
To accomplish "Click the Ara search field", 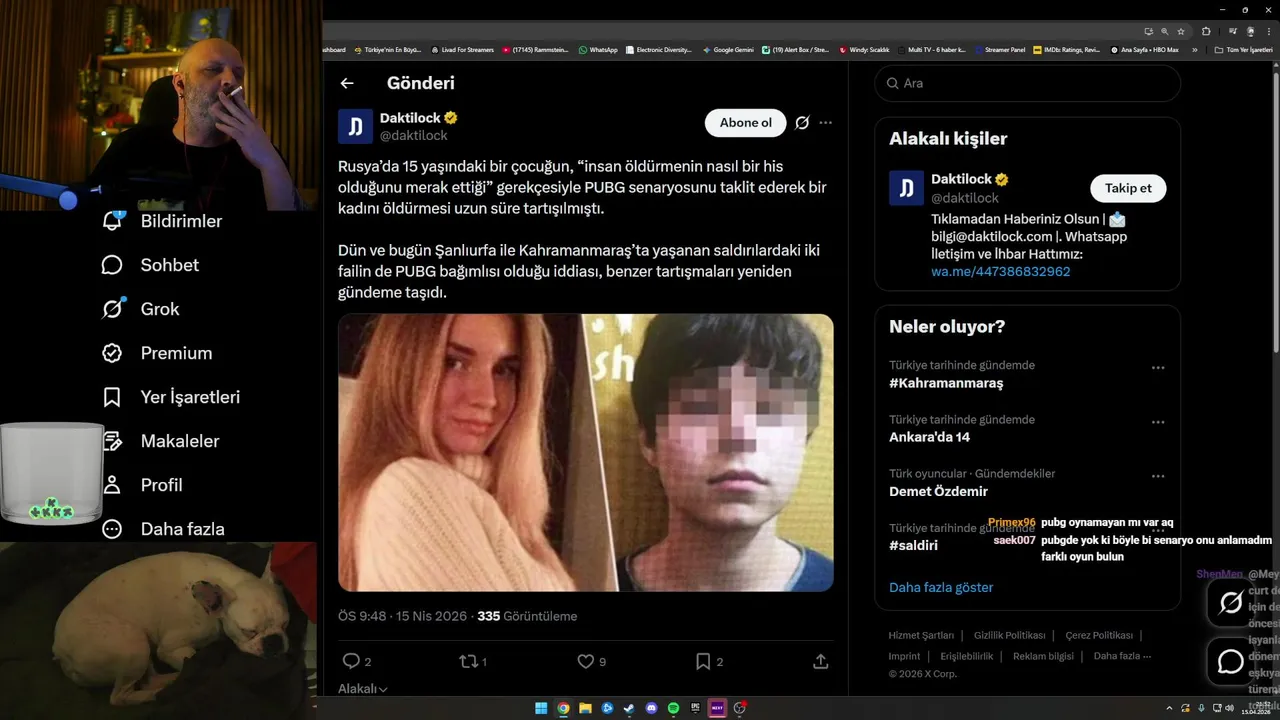I will pos(1028,83).
